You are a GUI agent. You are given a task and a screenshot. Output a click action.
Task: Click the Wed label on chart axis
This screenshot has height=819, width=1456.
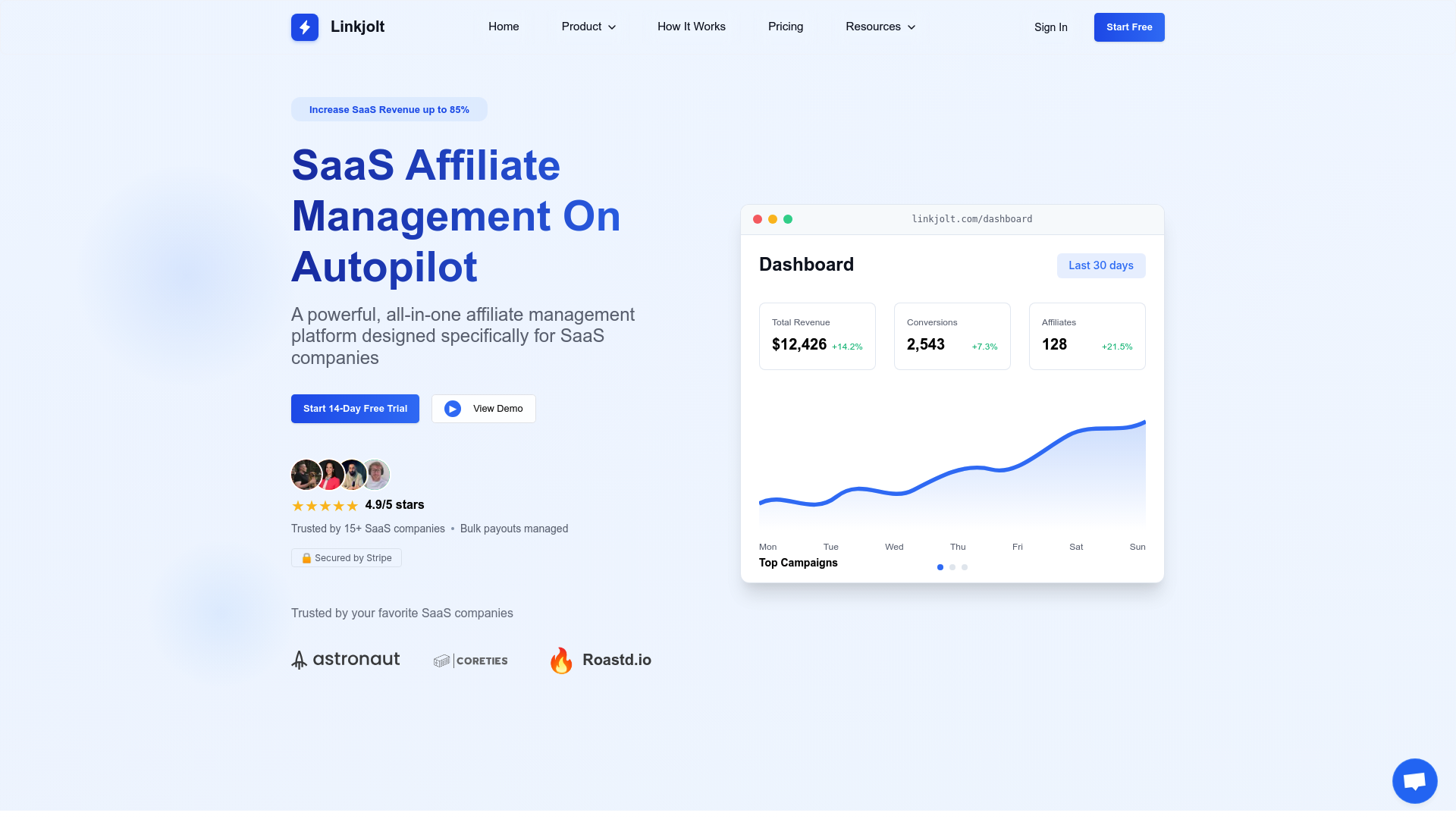(894, 547)
